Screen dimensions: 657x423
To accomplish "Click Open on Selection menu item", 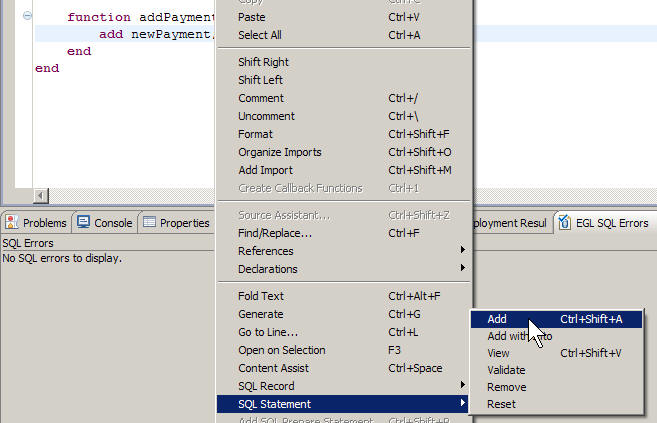I will pyautogui.click(x=344, y=350).
